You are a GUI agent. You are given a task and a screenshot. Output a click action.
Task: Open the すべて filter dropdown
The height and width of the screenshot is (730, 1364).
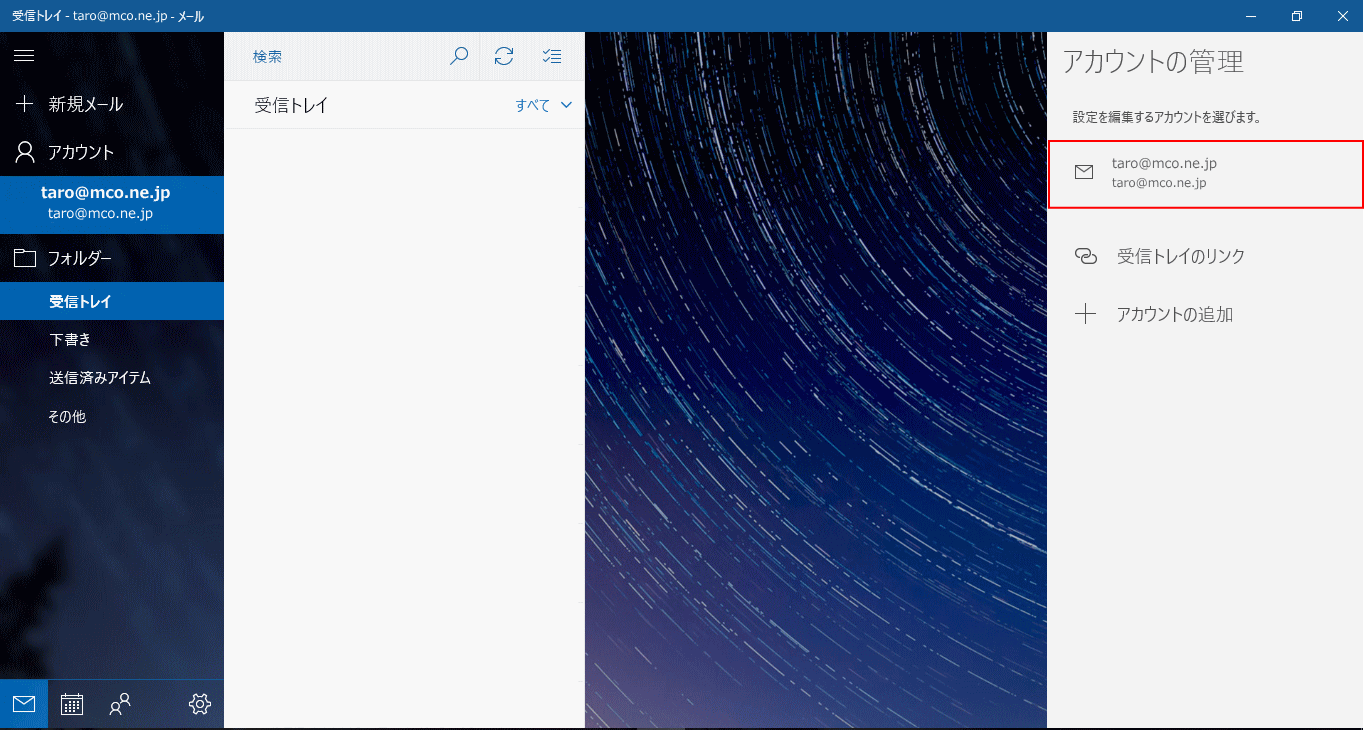pos(543,105)
